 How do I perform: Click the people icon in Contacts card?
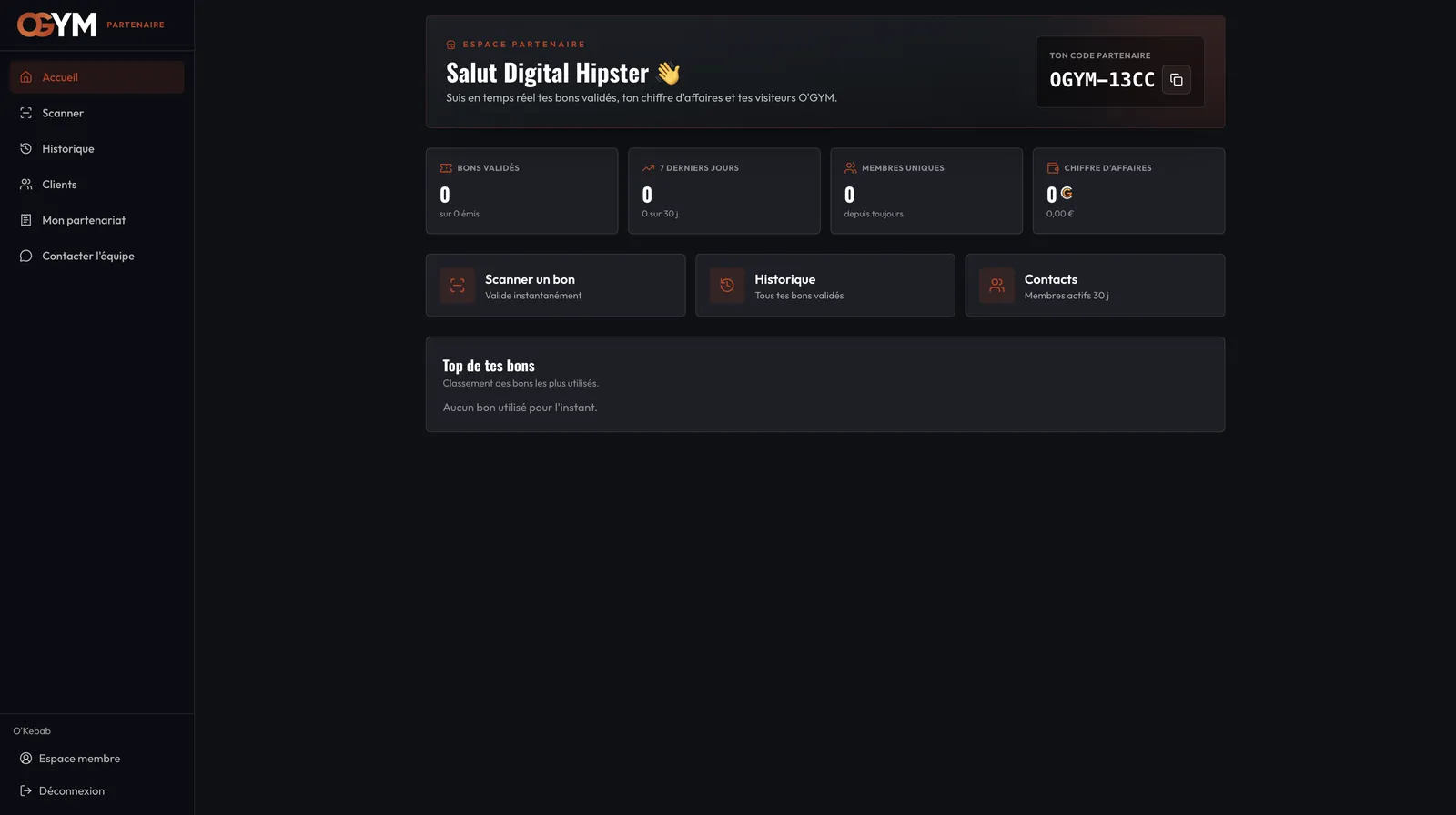pos(997,286)
